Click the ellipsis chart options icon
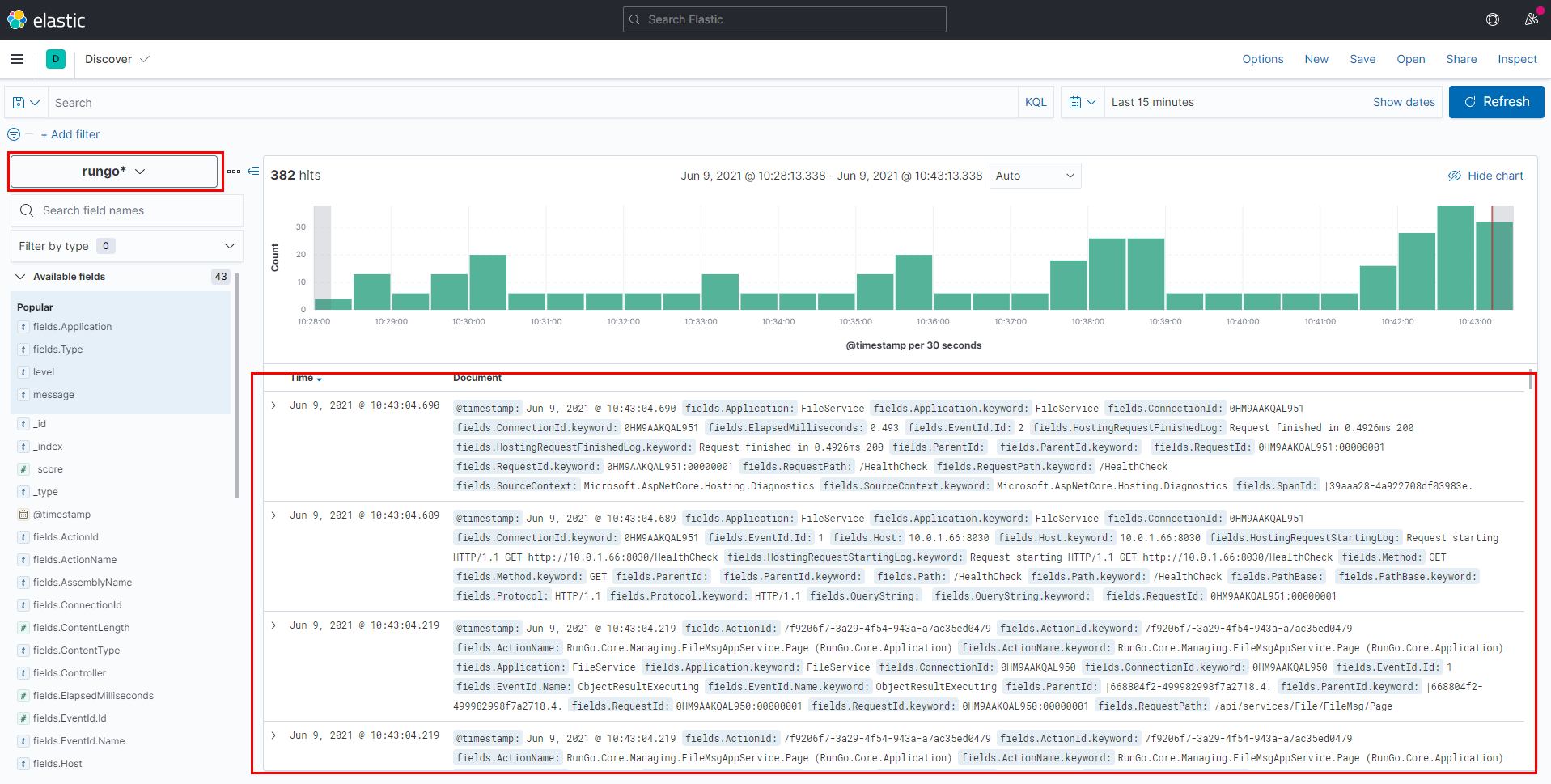Image resolution: width=1551 pixels, height=784 pixels. click(233, 172)
